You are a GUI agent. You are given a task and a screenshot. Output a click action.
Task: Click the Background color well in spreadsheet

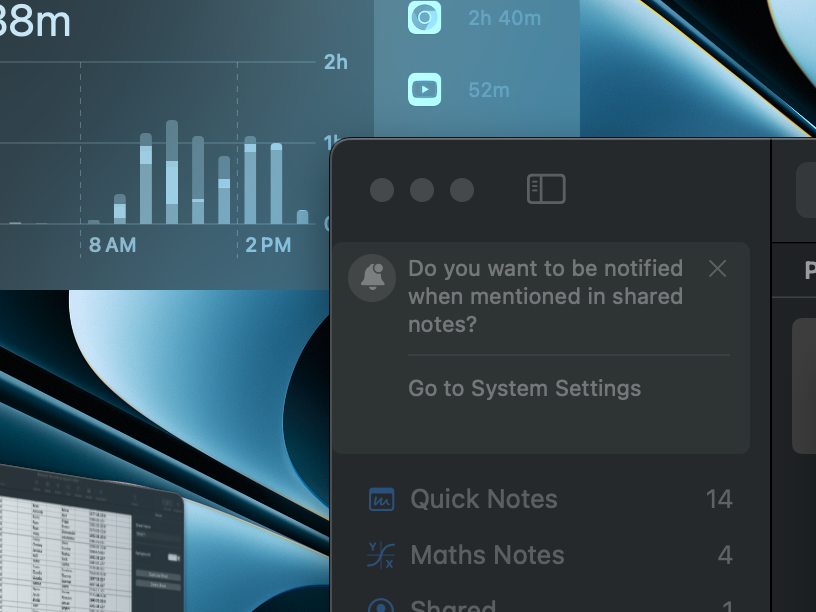172,557
